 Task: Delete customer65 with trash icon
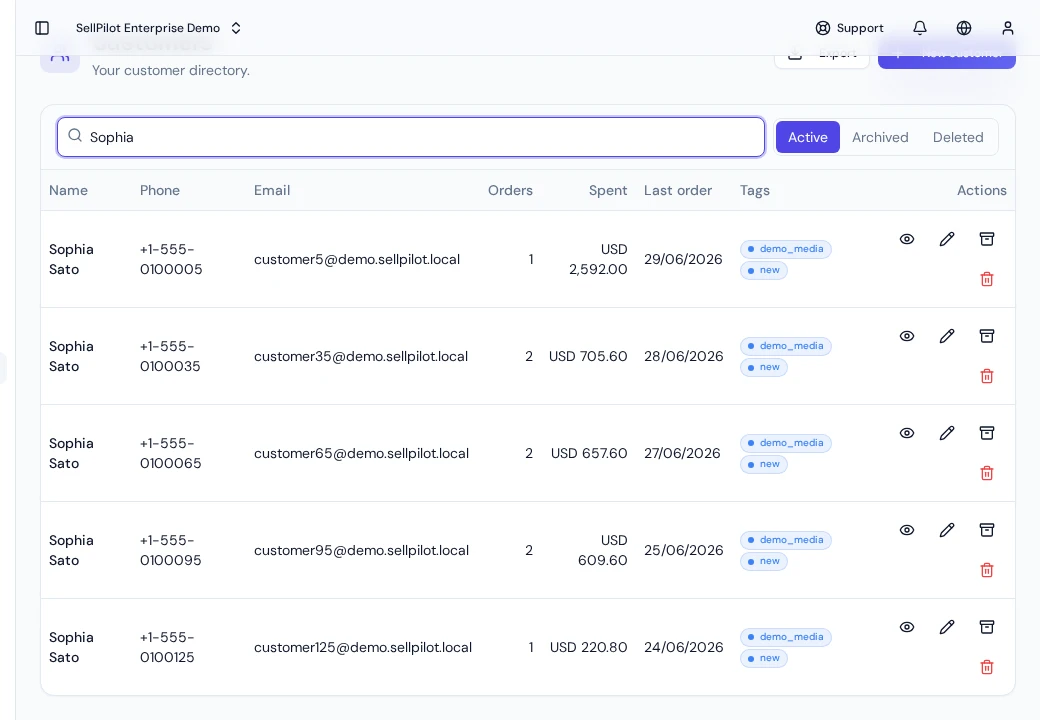987,473
